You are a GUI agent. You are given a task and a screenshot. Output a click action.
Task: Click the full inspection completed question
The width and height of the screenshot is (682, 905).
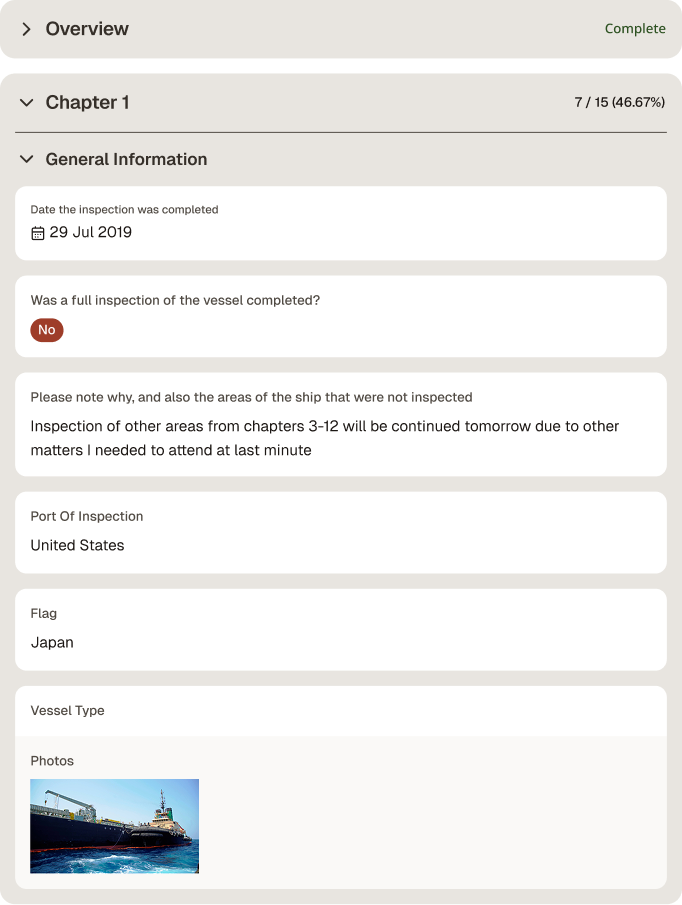coord(175,300)
